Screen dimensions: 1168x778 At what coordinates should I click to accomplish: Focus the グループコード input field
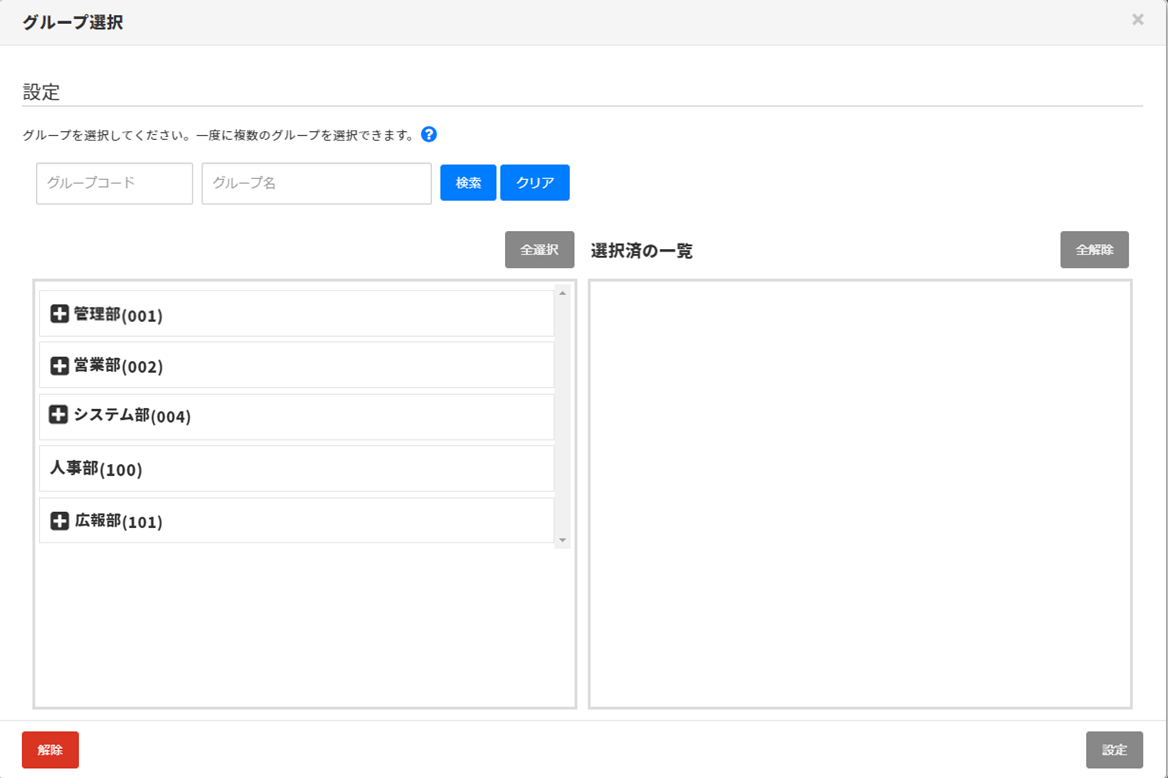pos(114,184)
